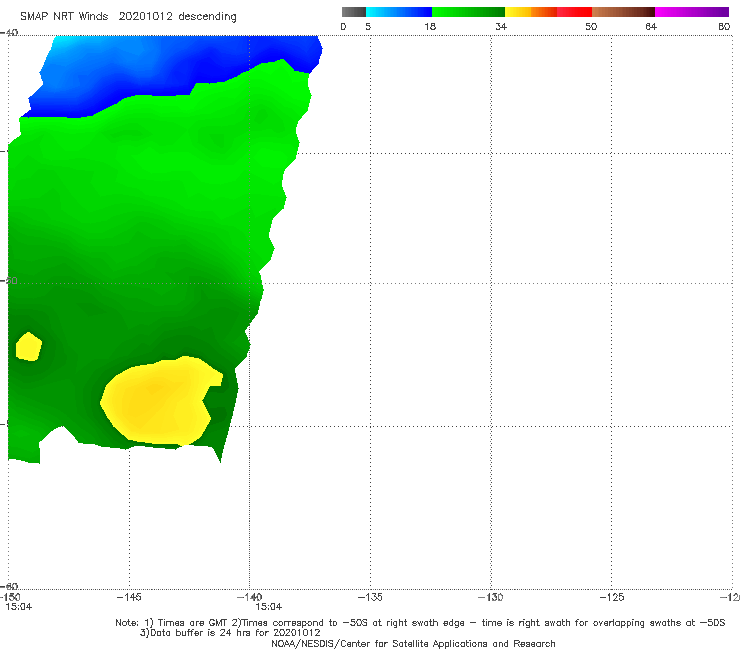Image resolution: width=740 pixels, height=650 pixels.
Task: Select the red segment of the color bar
Action: pos(574,12)
